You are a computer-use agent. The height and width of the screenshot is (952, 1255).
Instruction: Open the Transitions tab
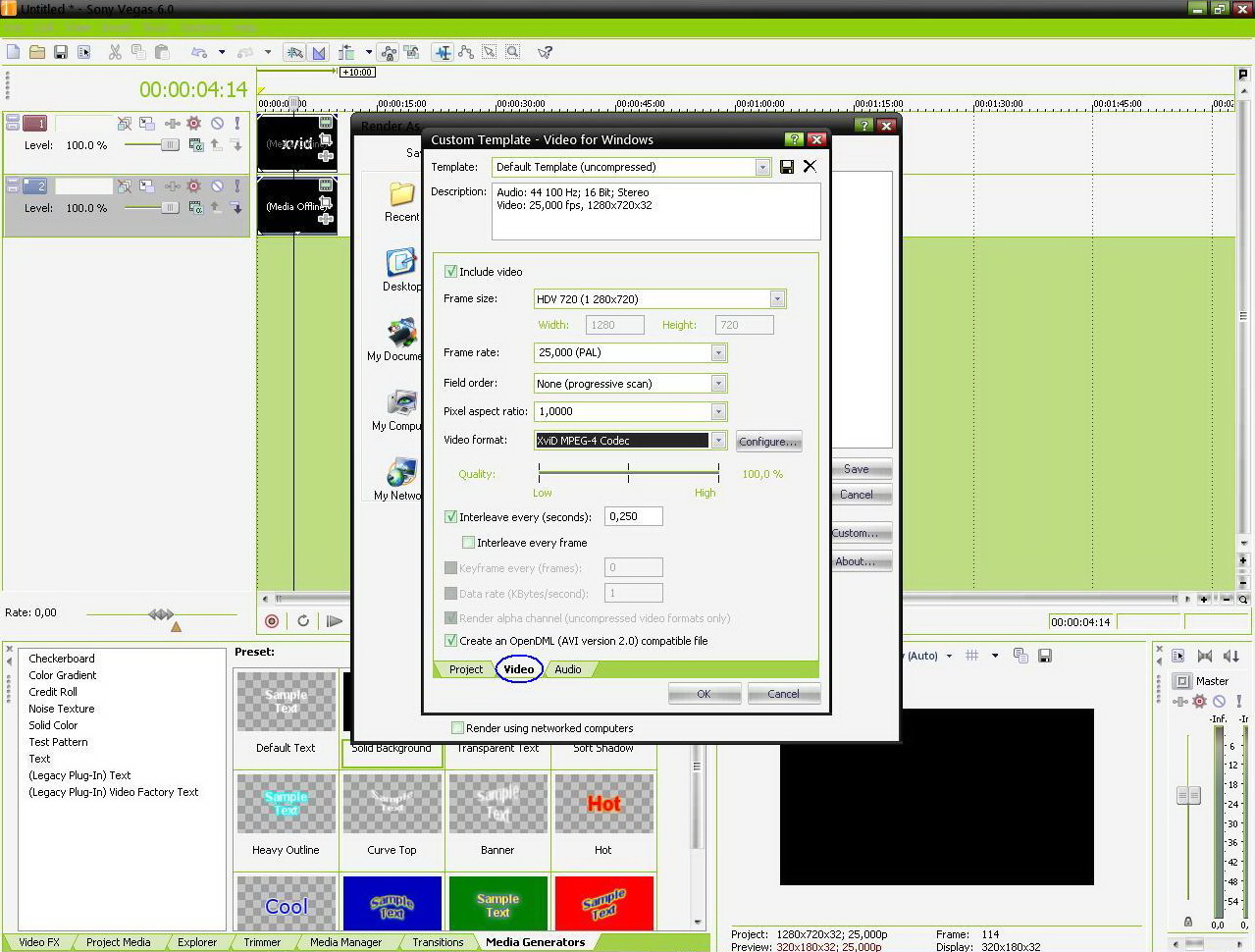pyautogui.click(x=438, y=942)
